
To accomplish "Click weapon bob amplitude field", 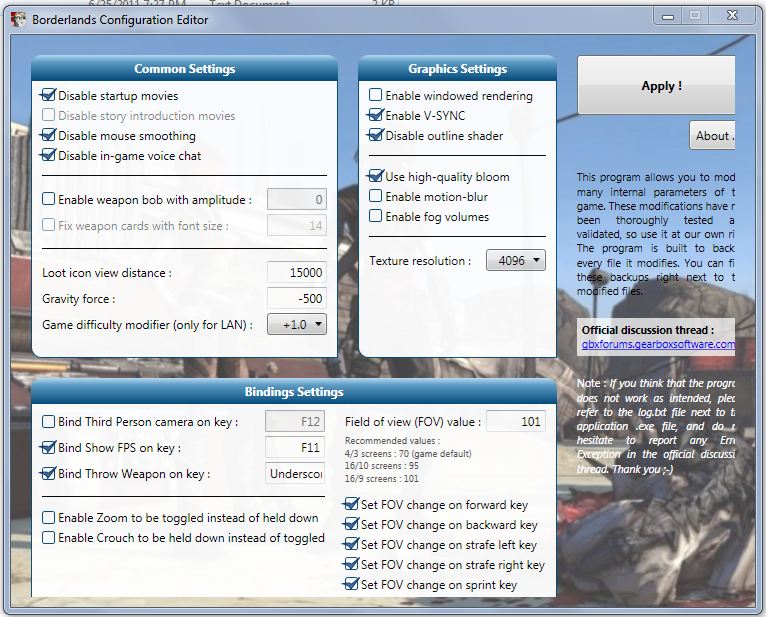I will [297, 199].
